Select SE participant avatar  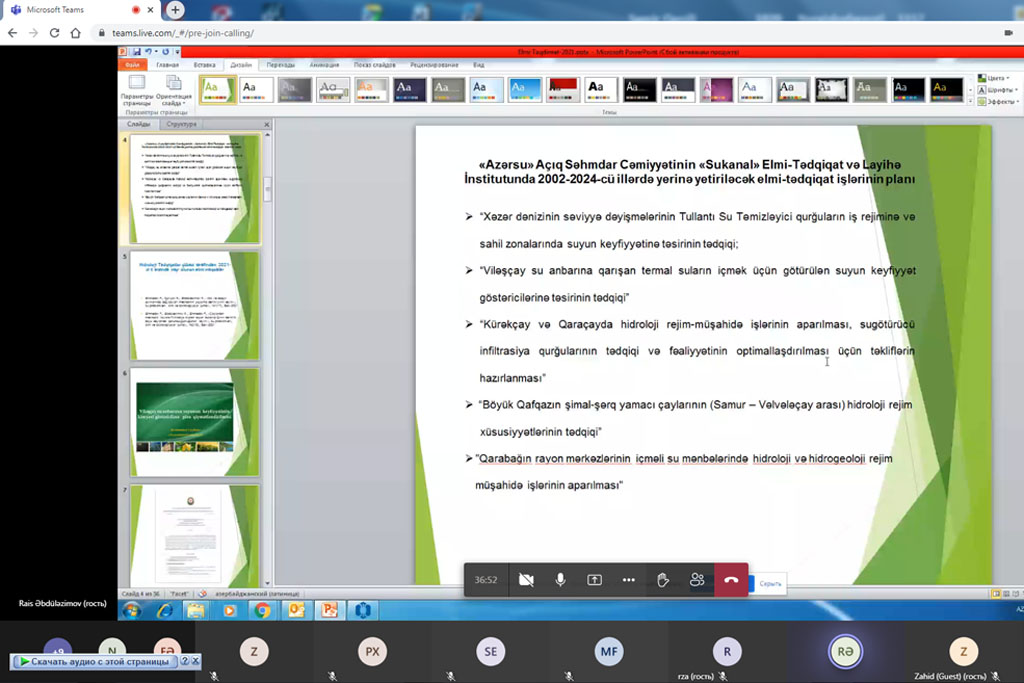[x=490, y=651]
